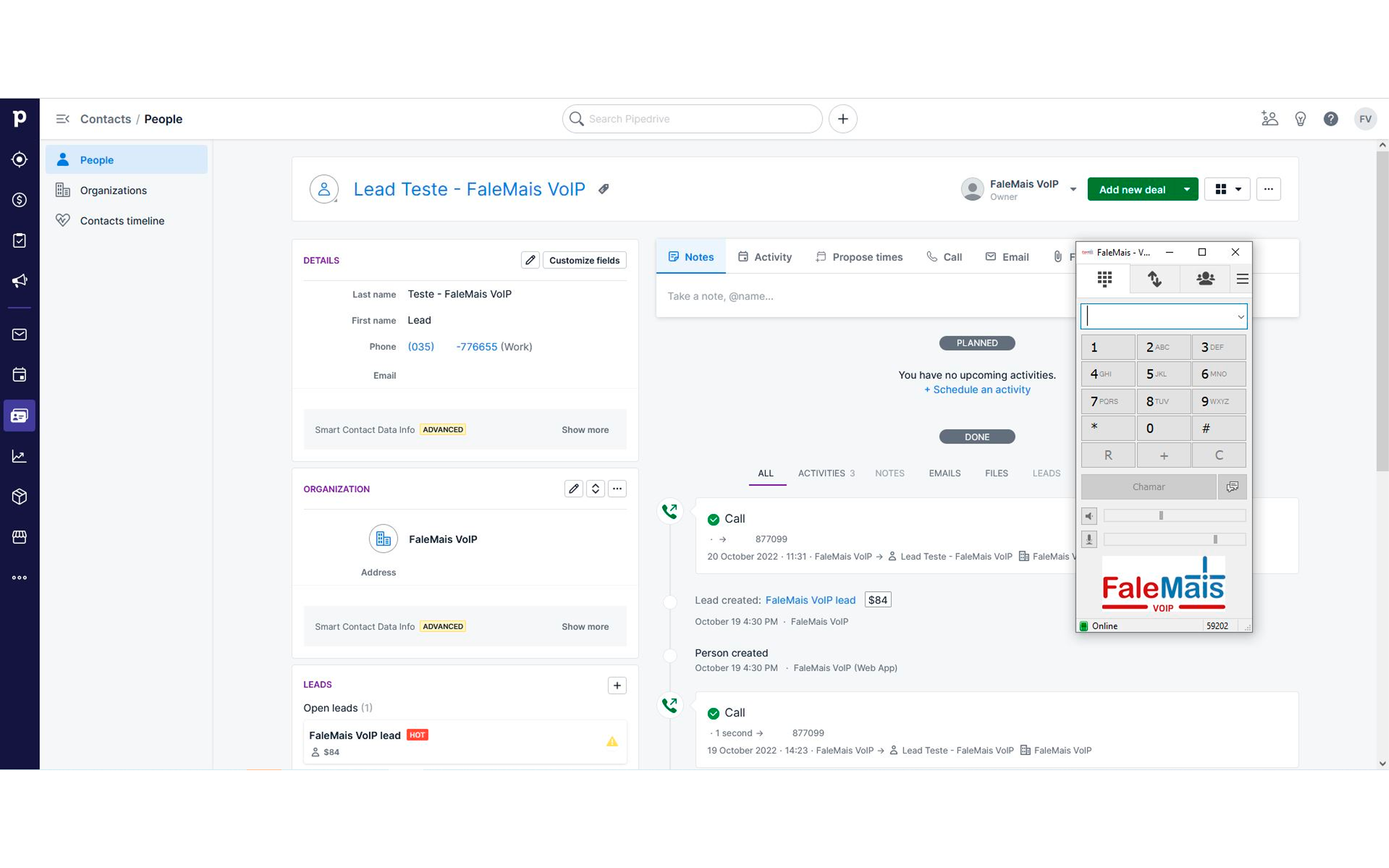Open Insights chart icon in sidebar
Screen dimensions: 1389x868
click(19, 456)
